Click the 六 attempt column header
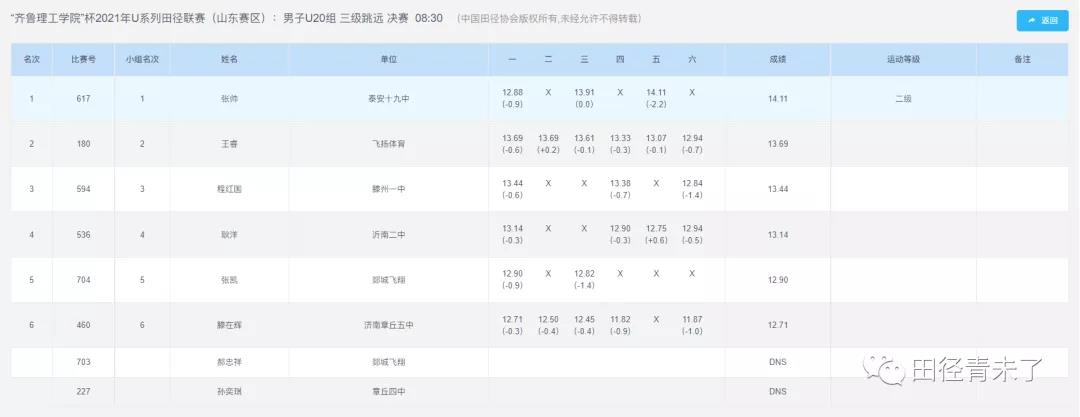Image resolution: width=1080 pixels, height=417 pixels. coord(692,60)
